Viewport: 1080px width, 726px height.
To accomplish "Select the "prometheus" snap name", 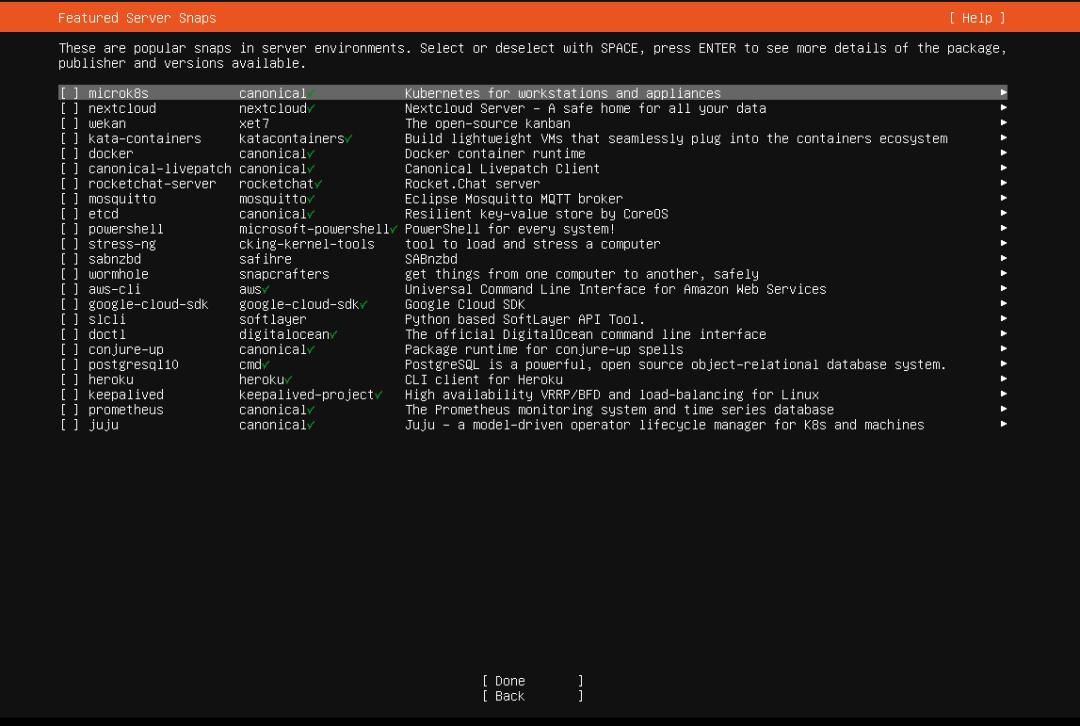I will click(126, 410).
